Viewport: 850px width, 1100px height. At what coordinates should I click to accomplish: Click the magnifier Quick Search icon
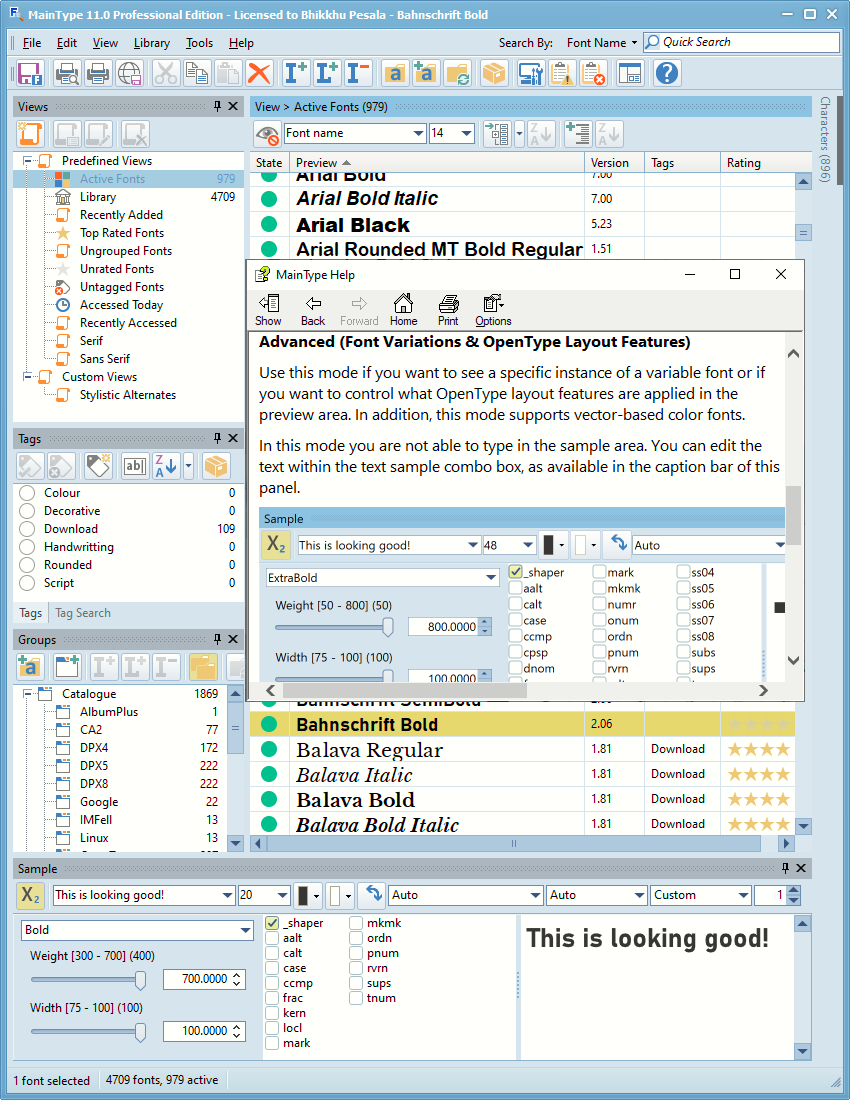652,42
